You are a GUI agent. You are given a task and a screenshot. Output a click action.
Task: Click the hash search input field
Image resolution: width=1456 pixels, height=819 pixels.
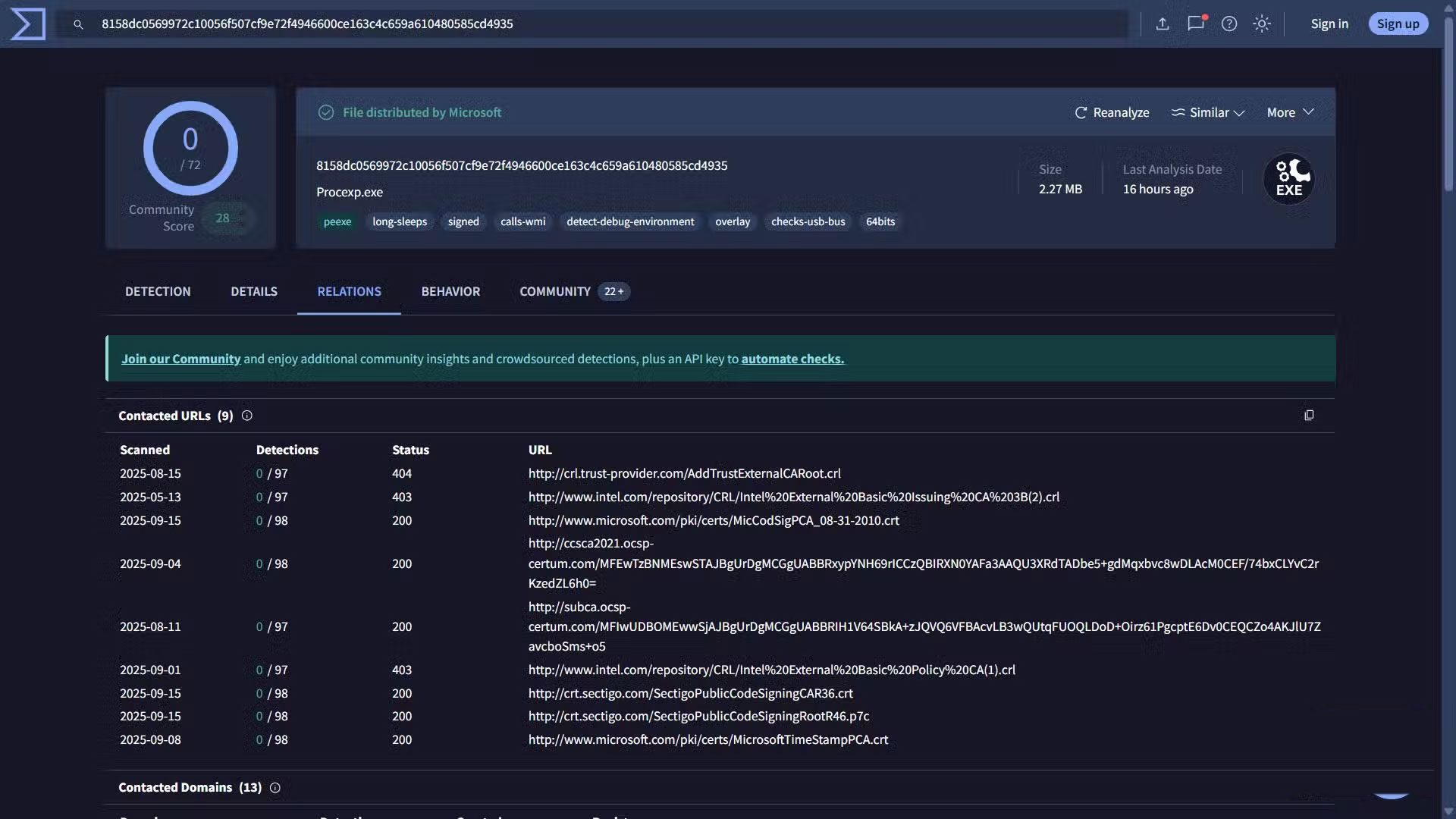(x=607, y=24)
